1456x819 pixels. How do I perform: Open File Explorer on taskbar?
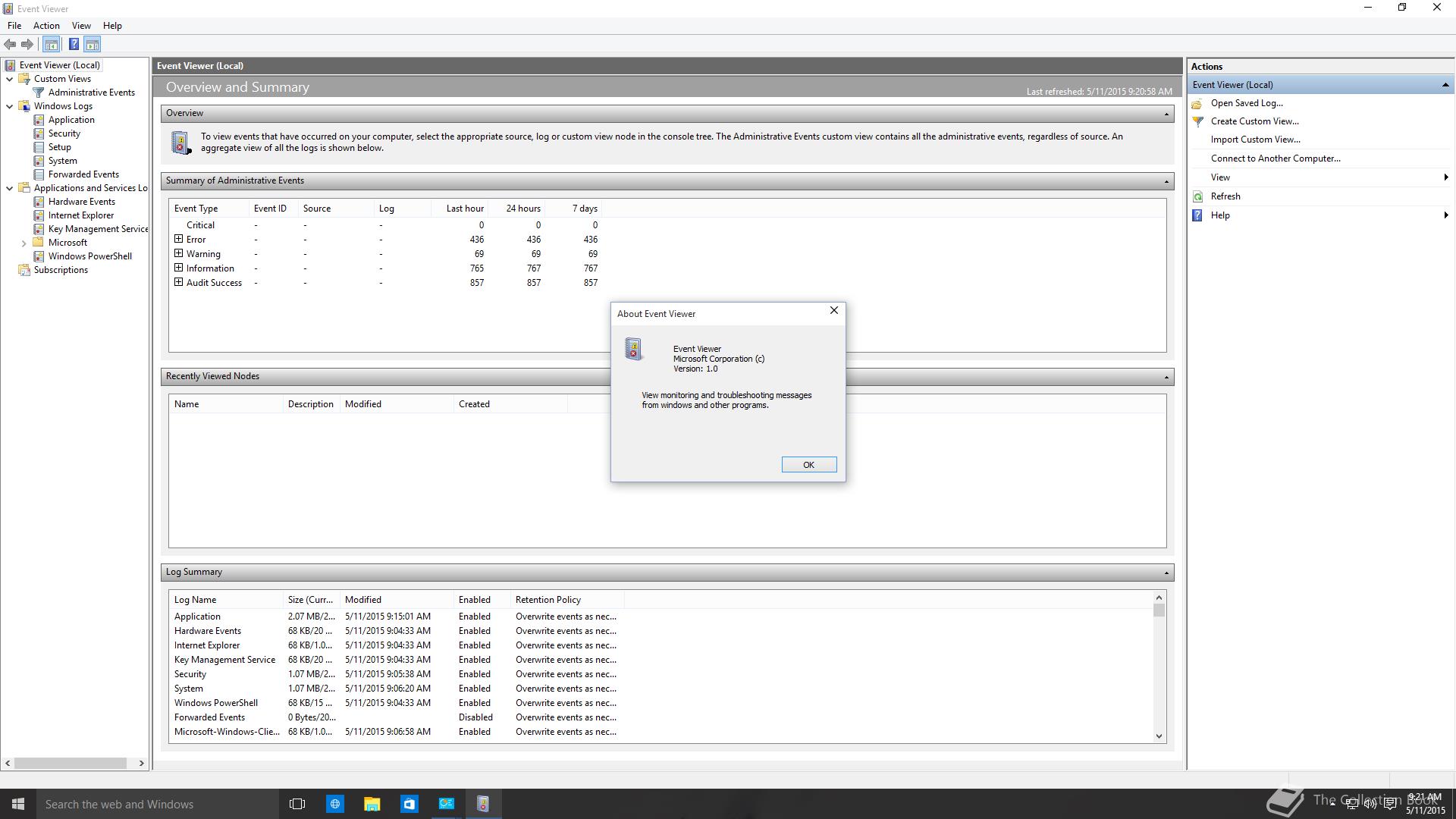click(x=372, y=804)
